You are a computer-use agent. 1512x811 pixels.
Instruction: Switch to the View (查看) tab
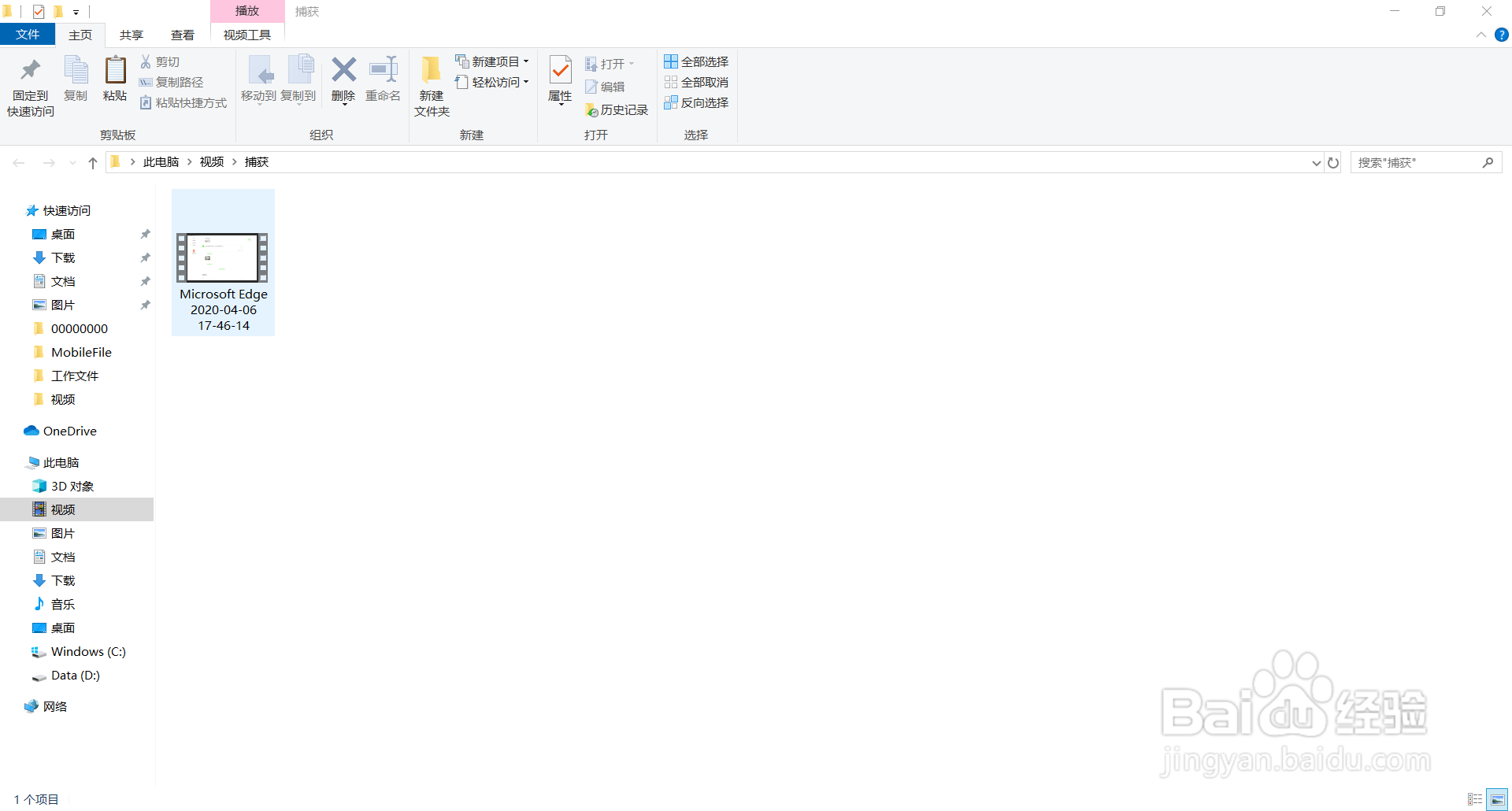pyautogui.click(x=183, y=35)
